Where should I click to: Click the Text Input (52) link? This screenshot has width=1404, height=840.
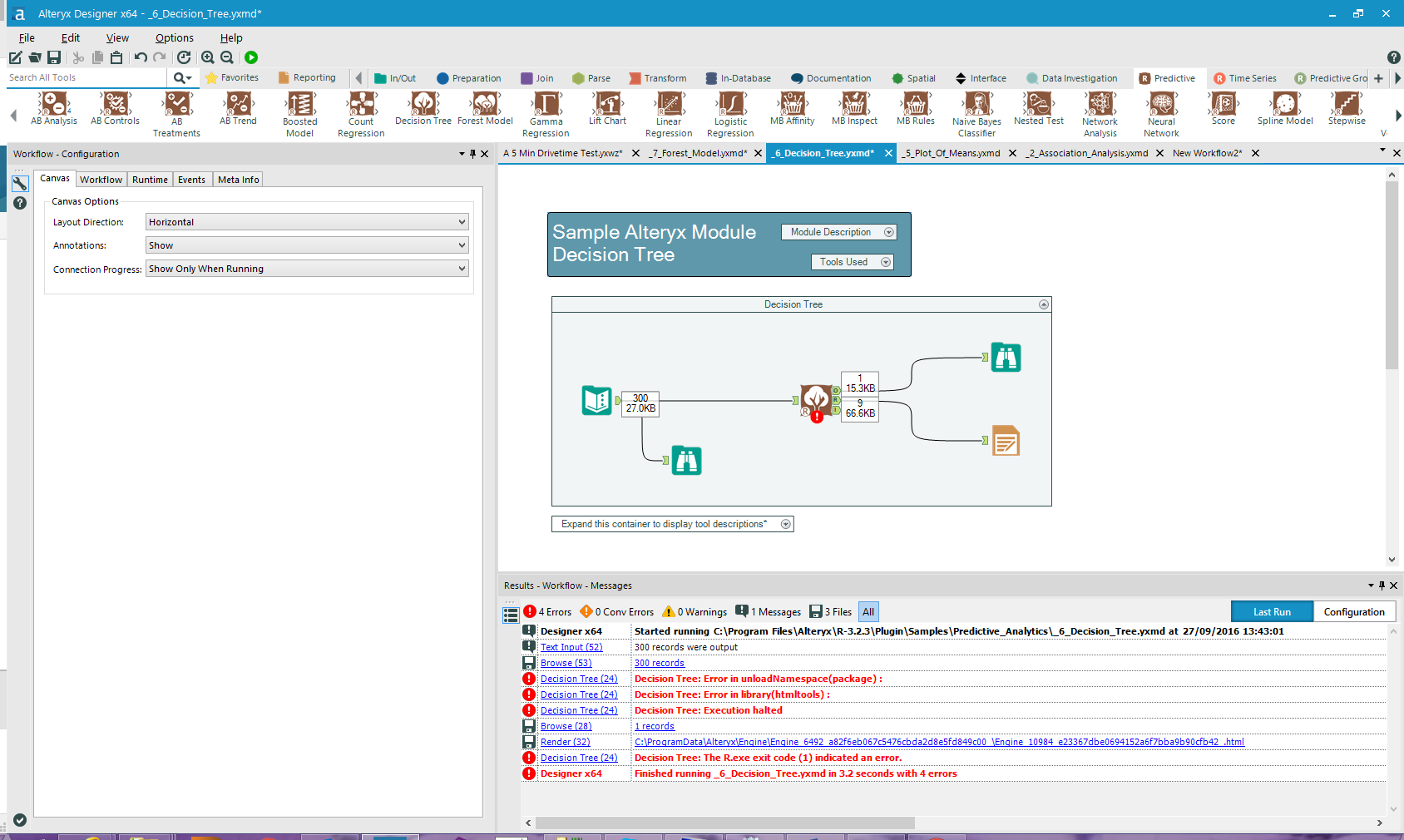(571, 647)
